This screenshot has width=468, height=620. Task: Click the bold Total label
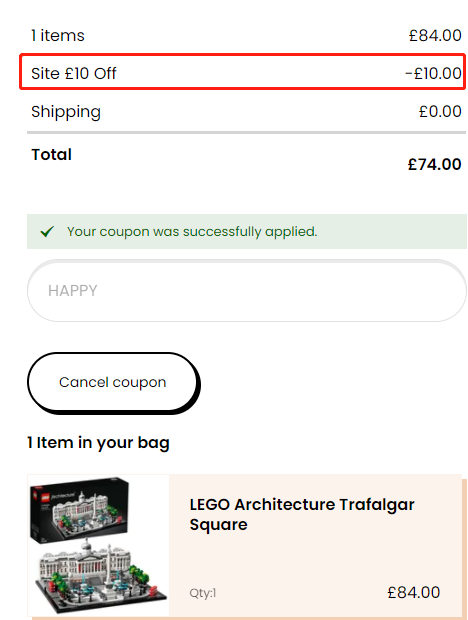point(51,155)
